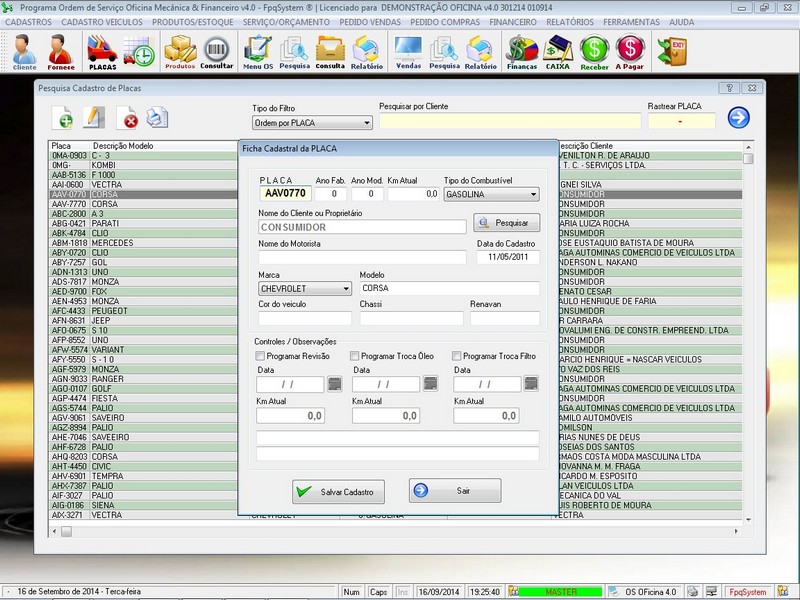Click the plate list vertical scrollbar
The width and height of the screenshot is (800, 600).
pos(748,333)
